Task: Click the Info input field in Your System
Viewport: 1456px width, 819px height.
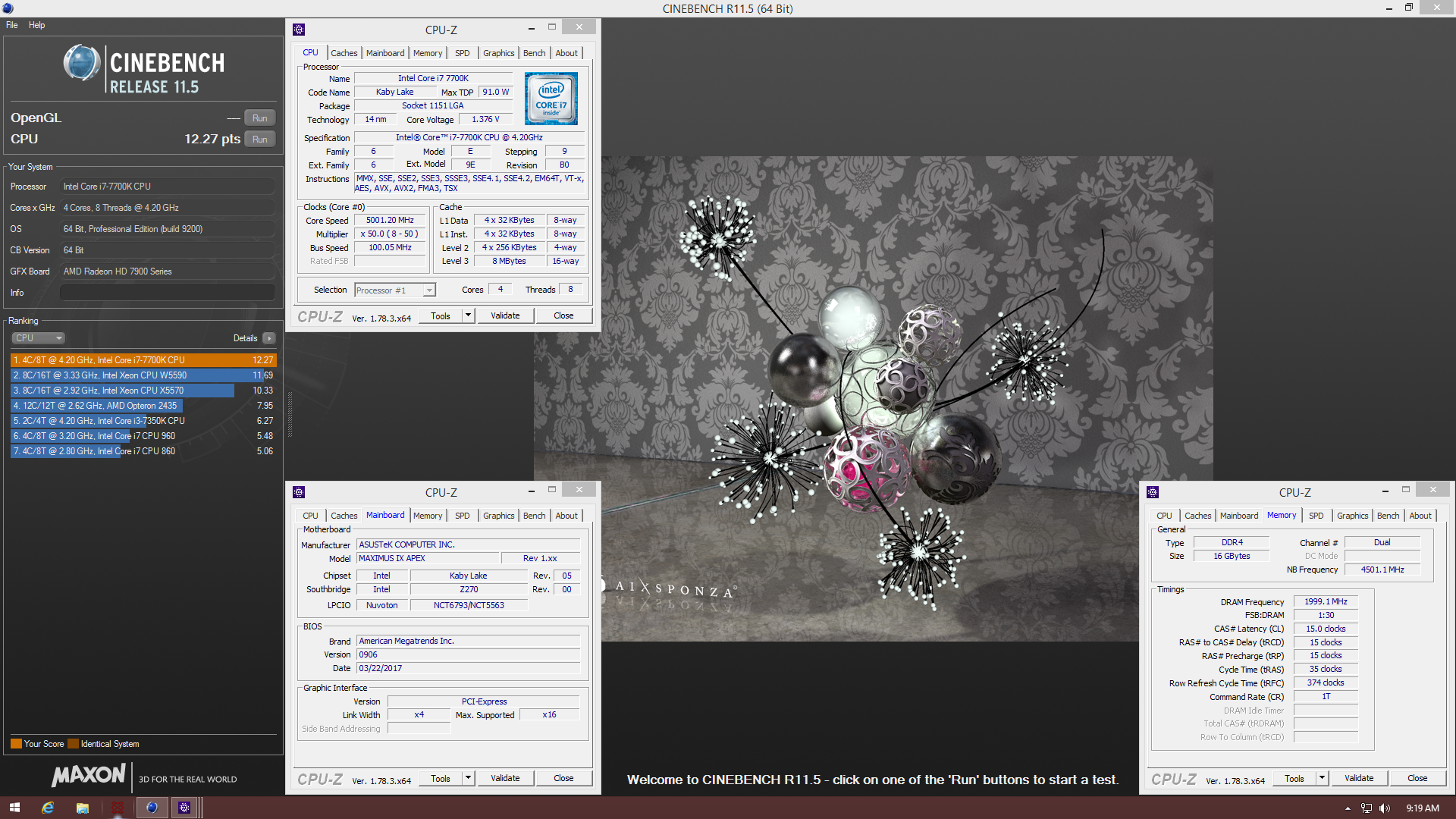Action: pyautogui.click(x=168, y=293)
